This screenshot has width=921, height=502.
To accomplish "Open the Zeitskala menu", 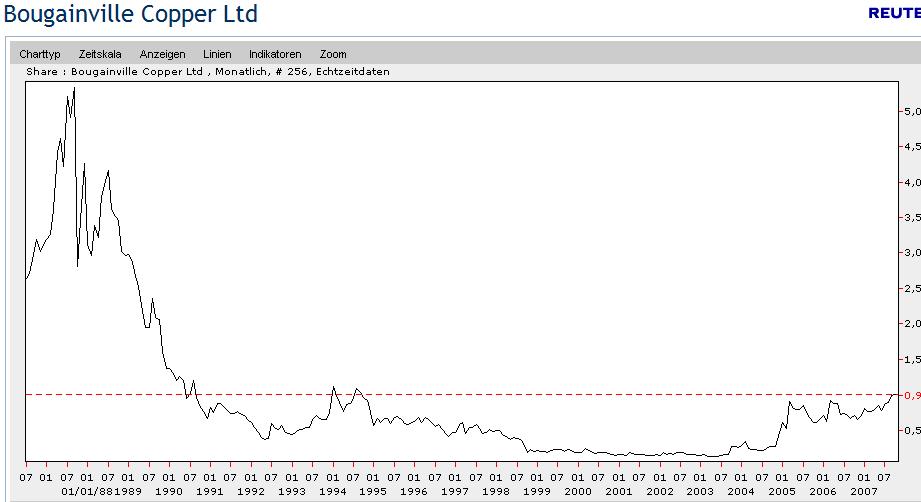I will 100,54.
